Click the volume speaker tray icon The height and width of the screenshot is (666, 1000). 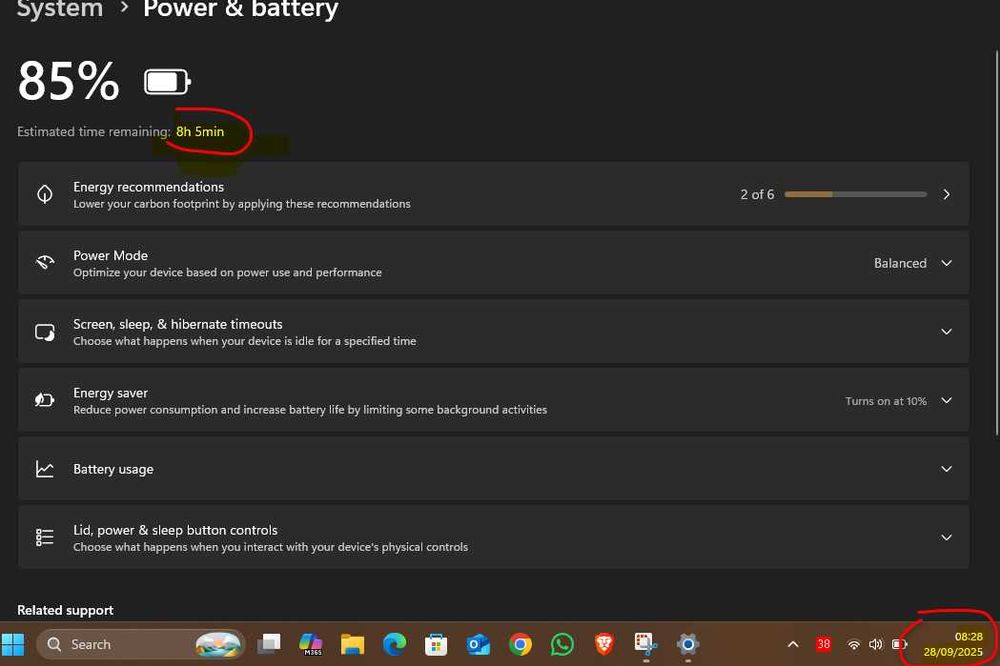(876, 644)
